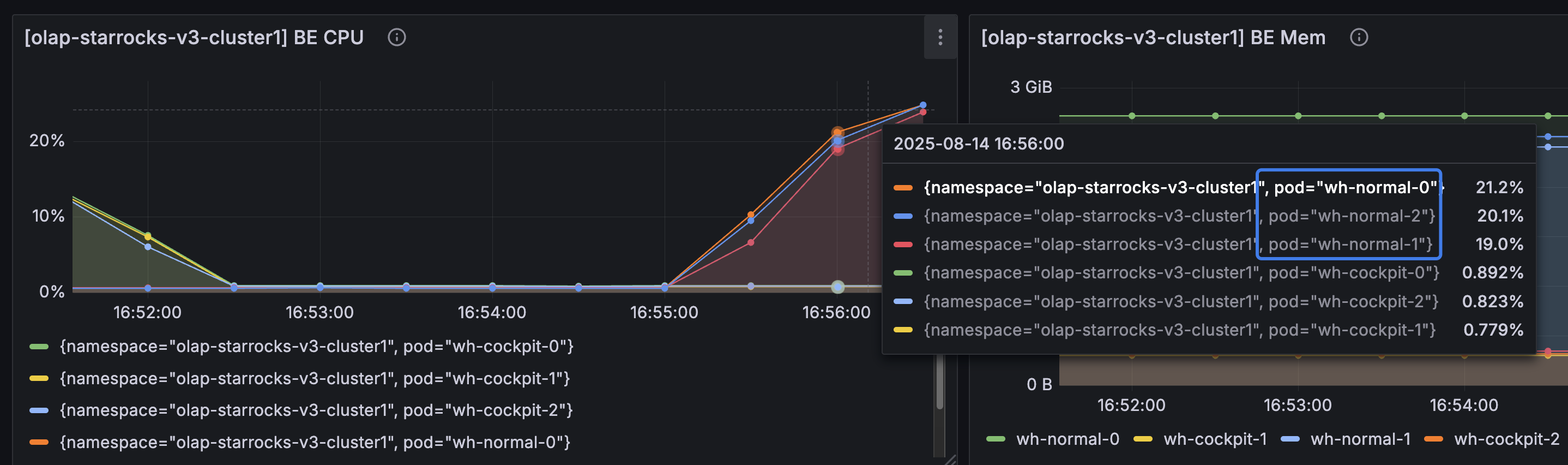Toggle wh-normal-1 in BE Mem legend
1568x465 pixels.
click(1360, 439)
